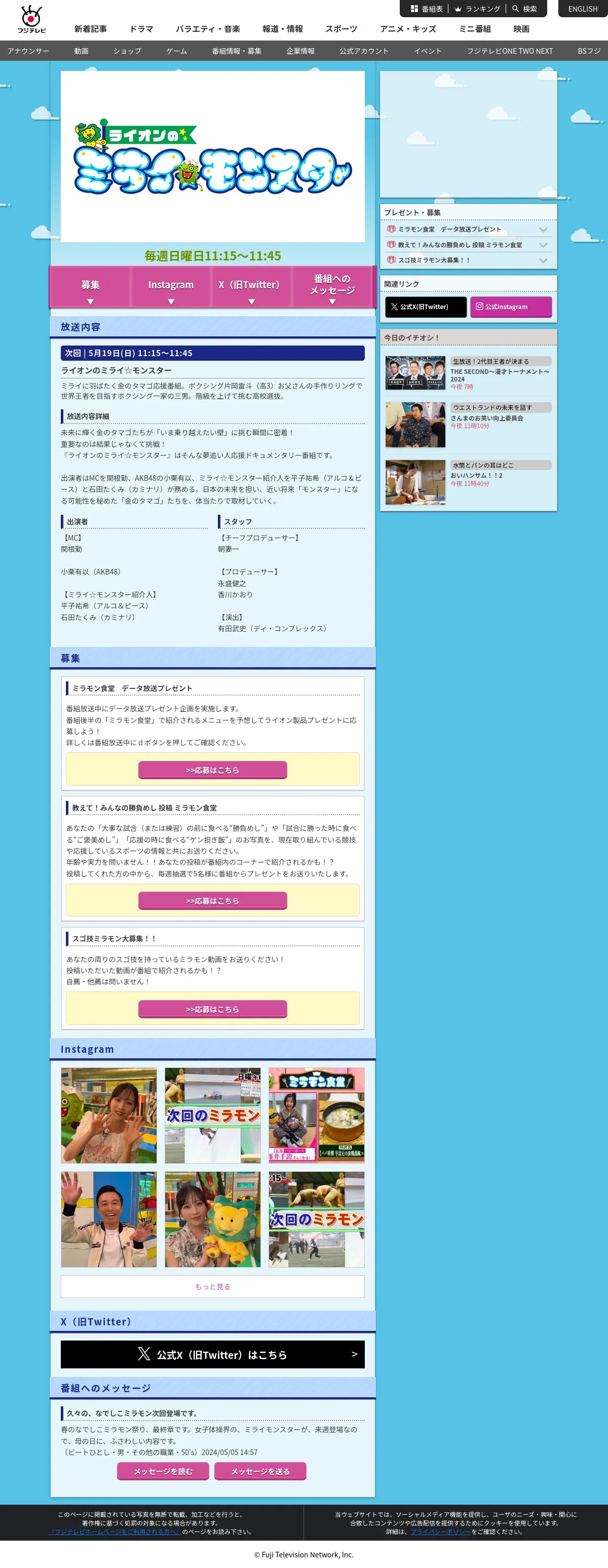
Task: Open ドラマ in main navigation
Action: coord(141,28)
